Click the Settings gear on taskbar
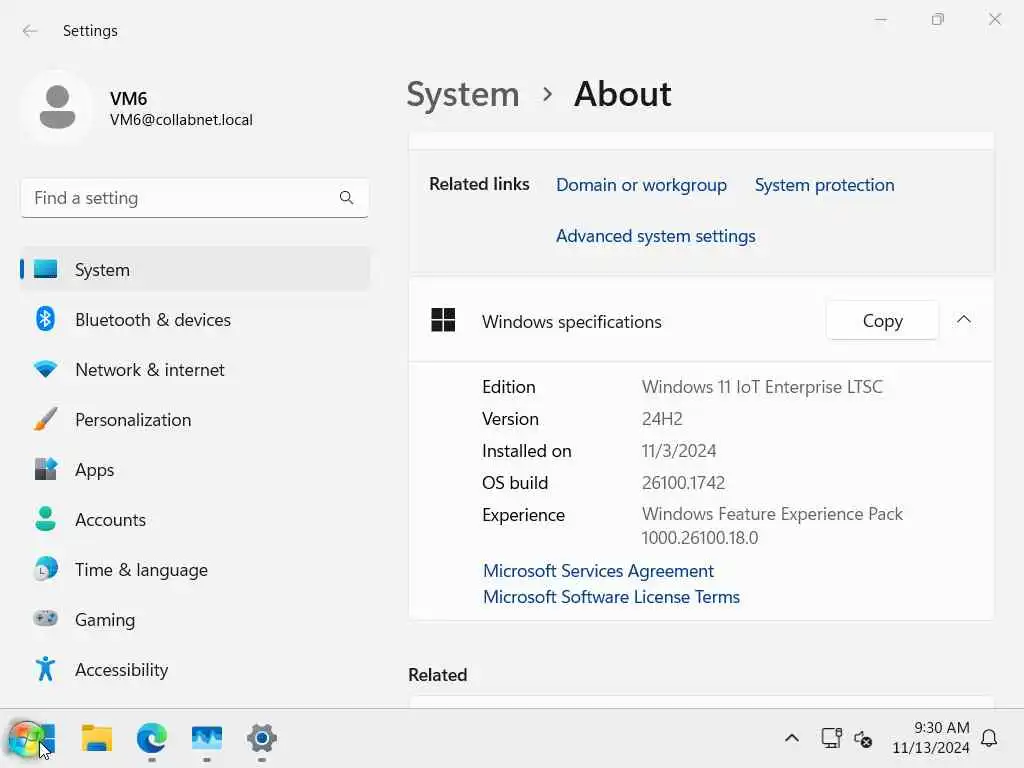 click(x=262, y=739)
